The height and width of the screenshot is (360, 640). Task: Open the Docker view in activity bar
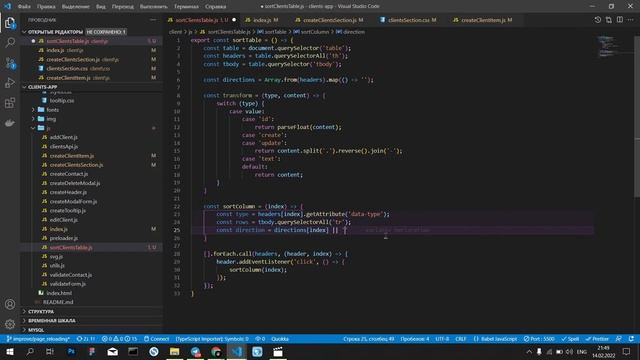pyautogui.click(x=10, y=123)
